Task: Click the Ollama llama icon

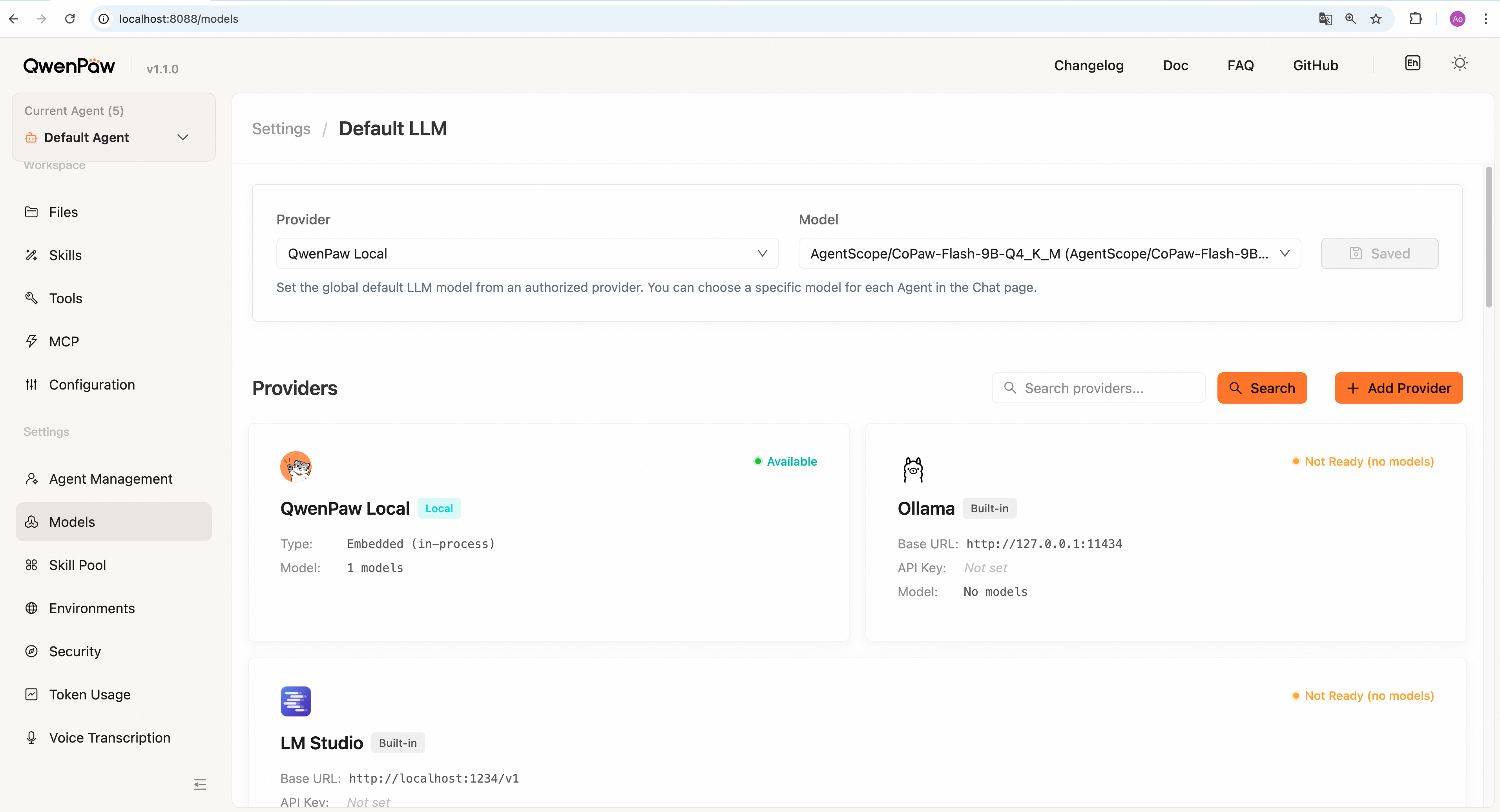Action: [913, 469]
